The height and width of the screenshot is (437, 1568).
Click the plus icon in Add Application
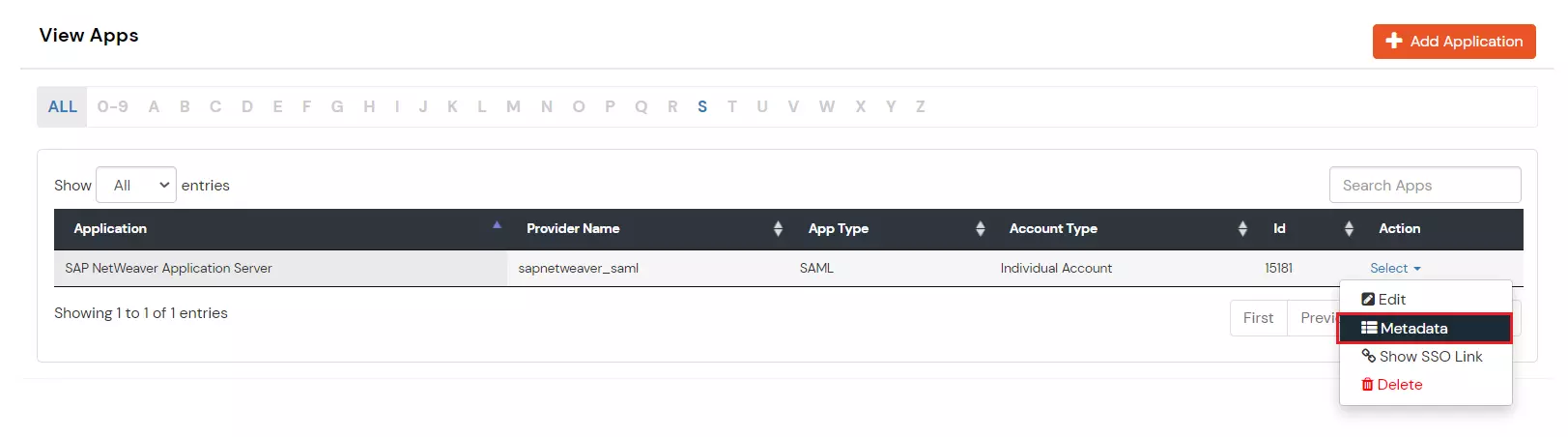pos(1394,41)
